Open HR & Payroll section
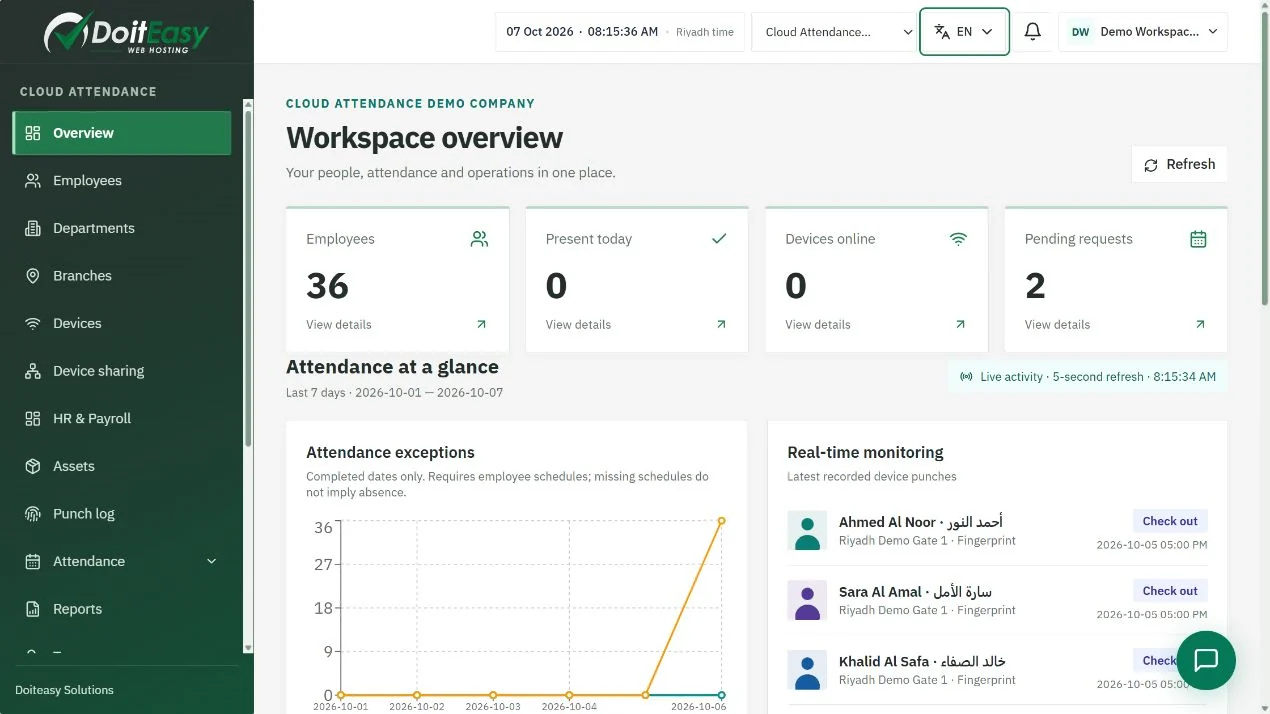The height and width of the screenshot is (714, 1270). click(121, 419)
